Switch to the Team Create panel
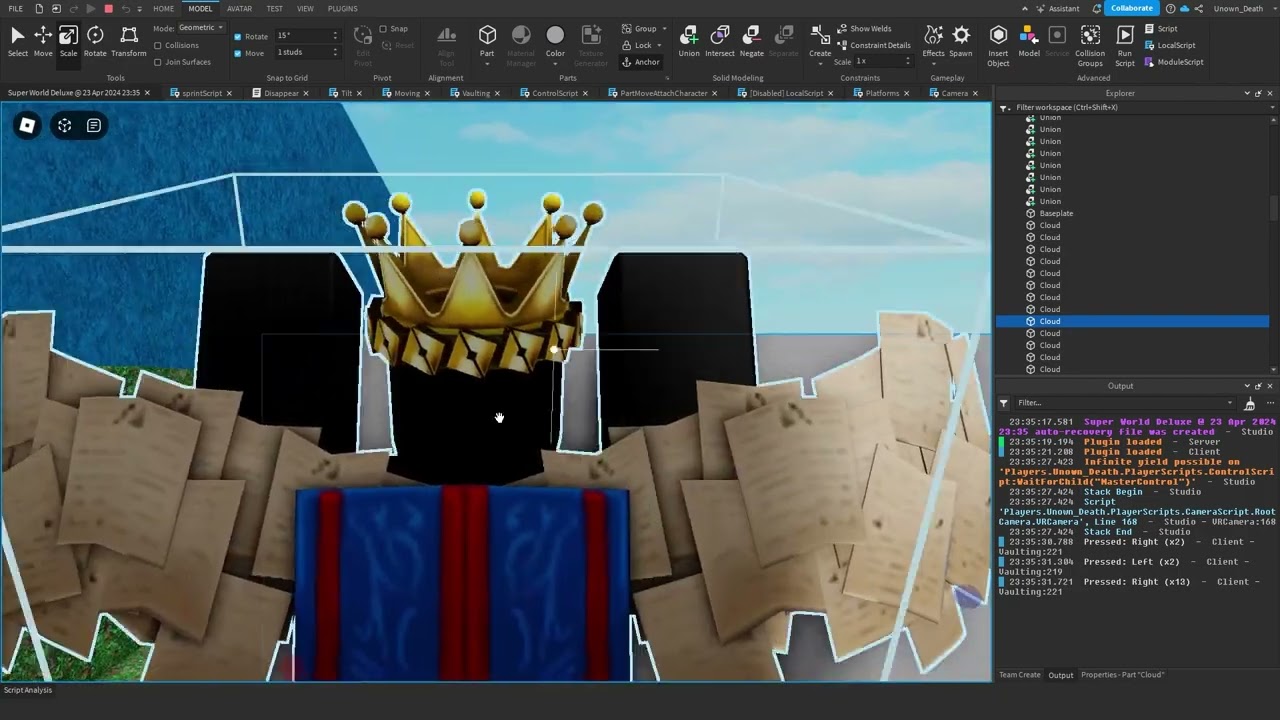Screen dimensions: 1280x720 point(1019,675)
